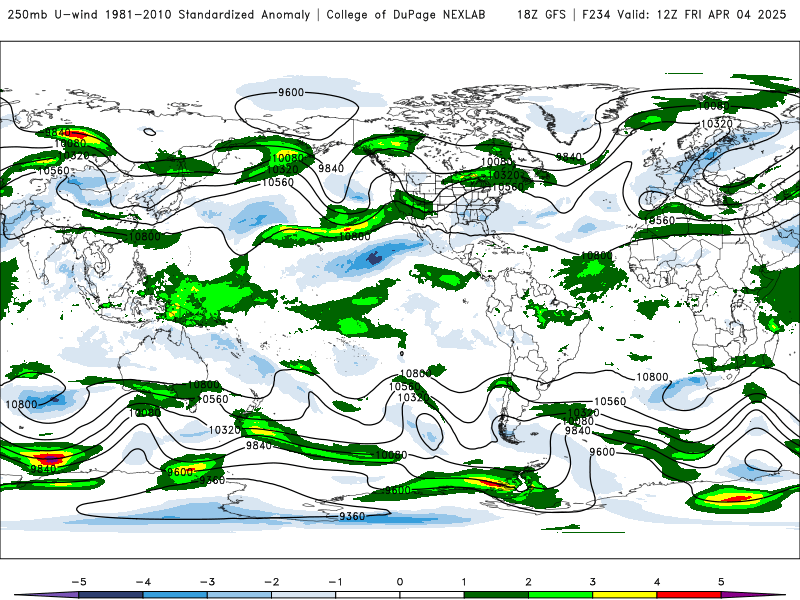This screenshot has width=800, height=600.
Task: Pick the red swatch between 4 and 5
Action: (x=689, y=595)
